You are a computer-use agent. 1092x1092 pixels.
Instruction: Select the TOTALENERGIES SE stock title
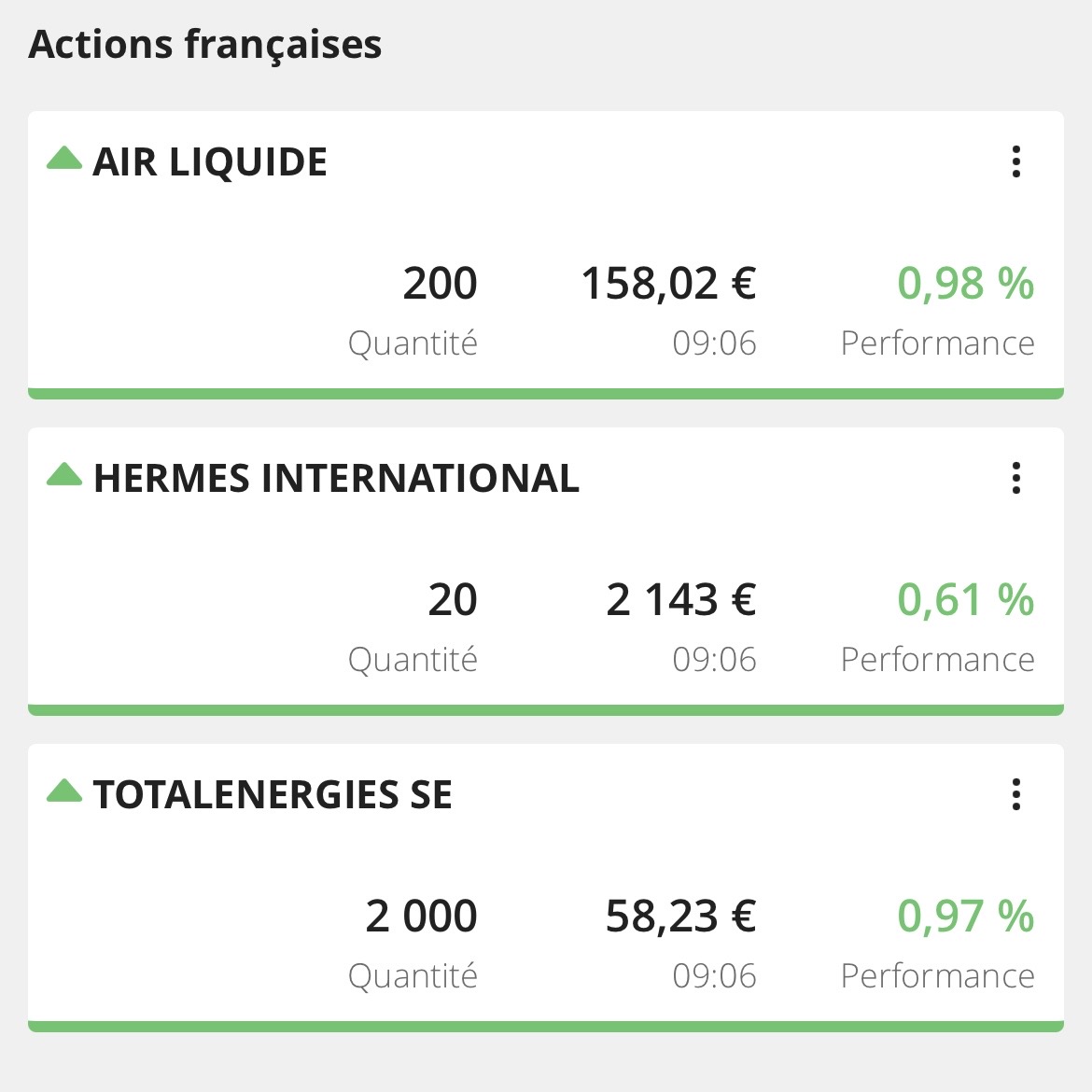pos(273,795)
